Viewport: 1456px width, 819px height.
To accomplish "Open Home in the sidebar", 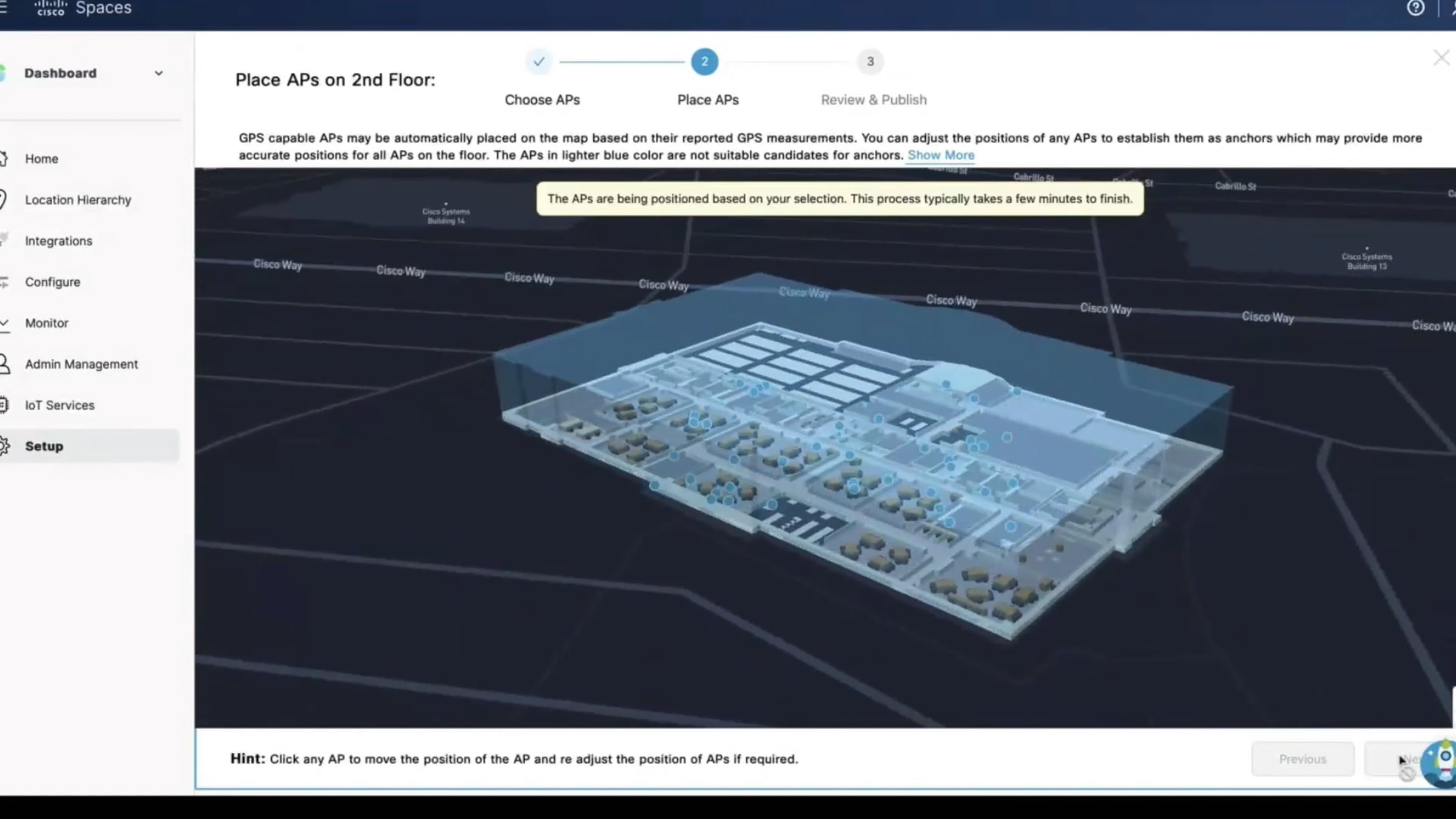I will tap(41, 159).
